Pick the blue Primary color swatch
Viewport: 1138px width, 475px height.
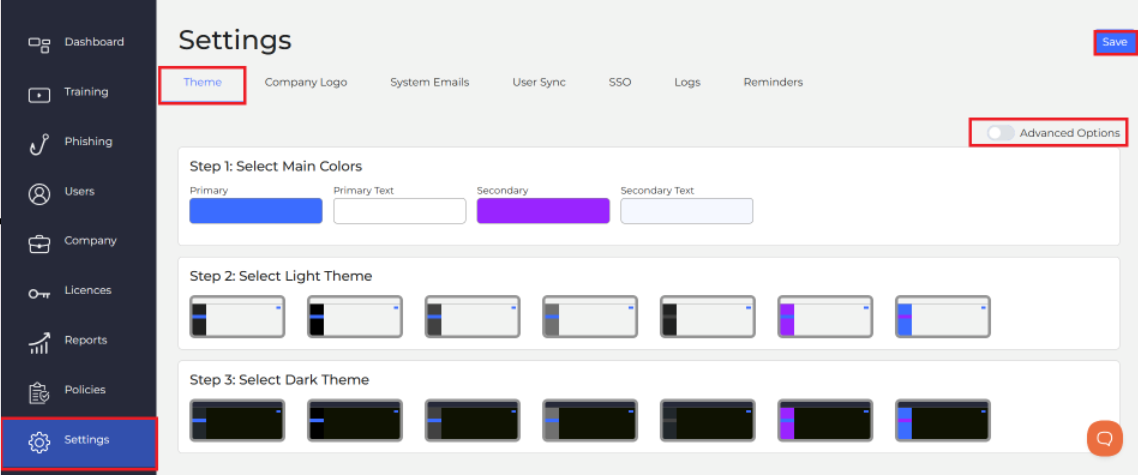coord(256,211)
